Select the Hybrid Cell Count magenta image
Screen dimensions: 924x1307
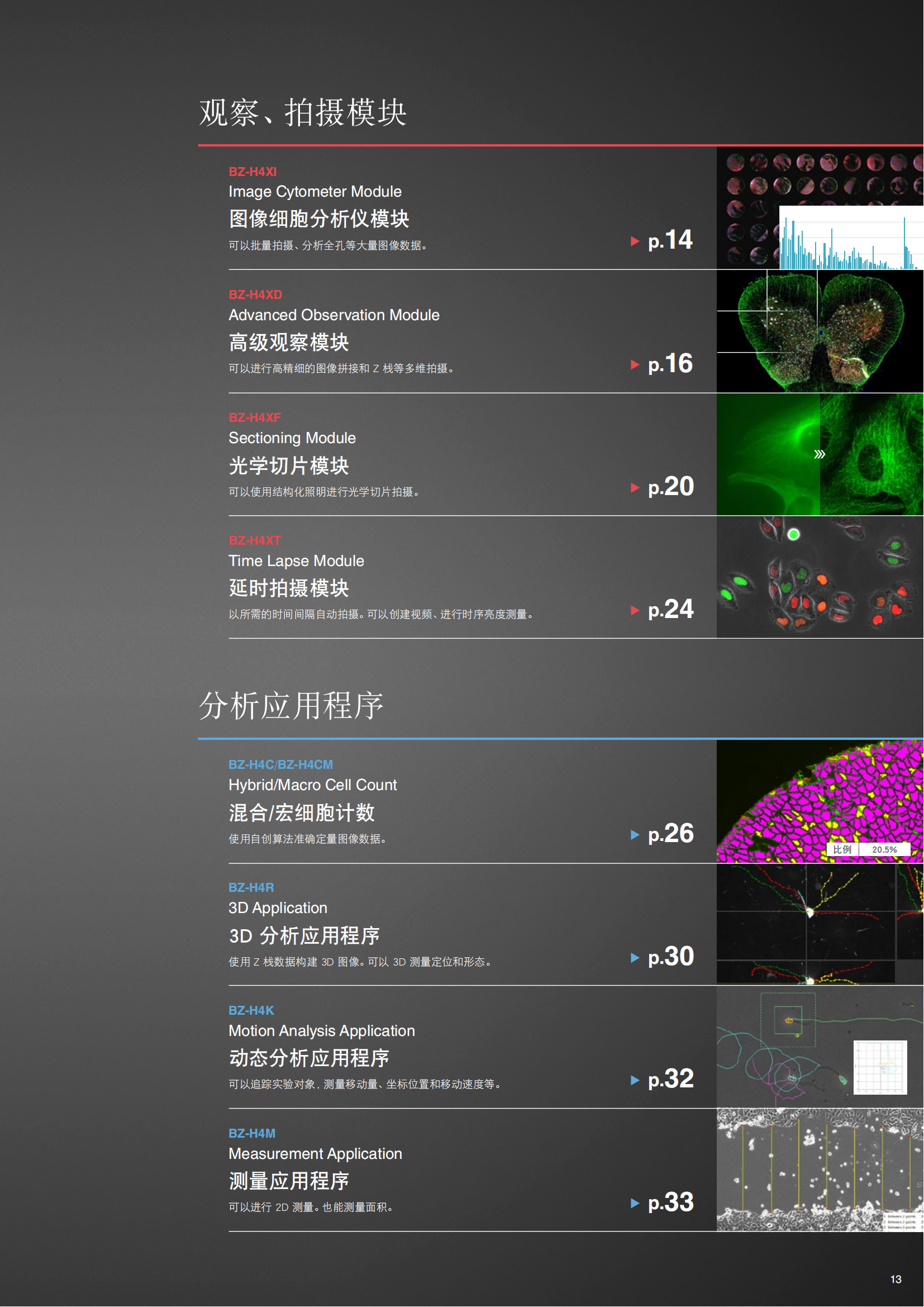tap(820, 801)
